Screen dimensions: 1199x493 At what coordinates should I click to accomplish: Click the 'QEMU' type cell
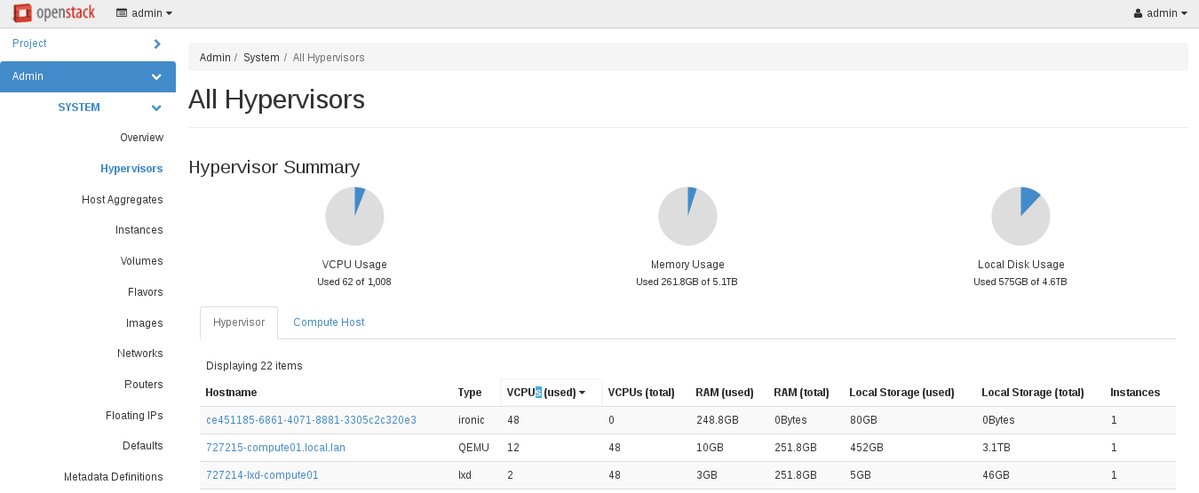(x=473, y=448)
